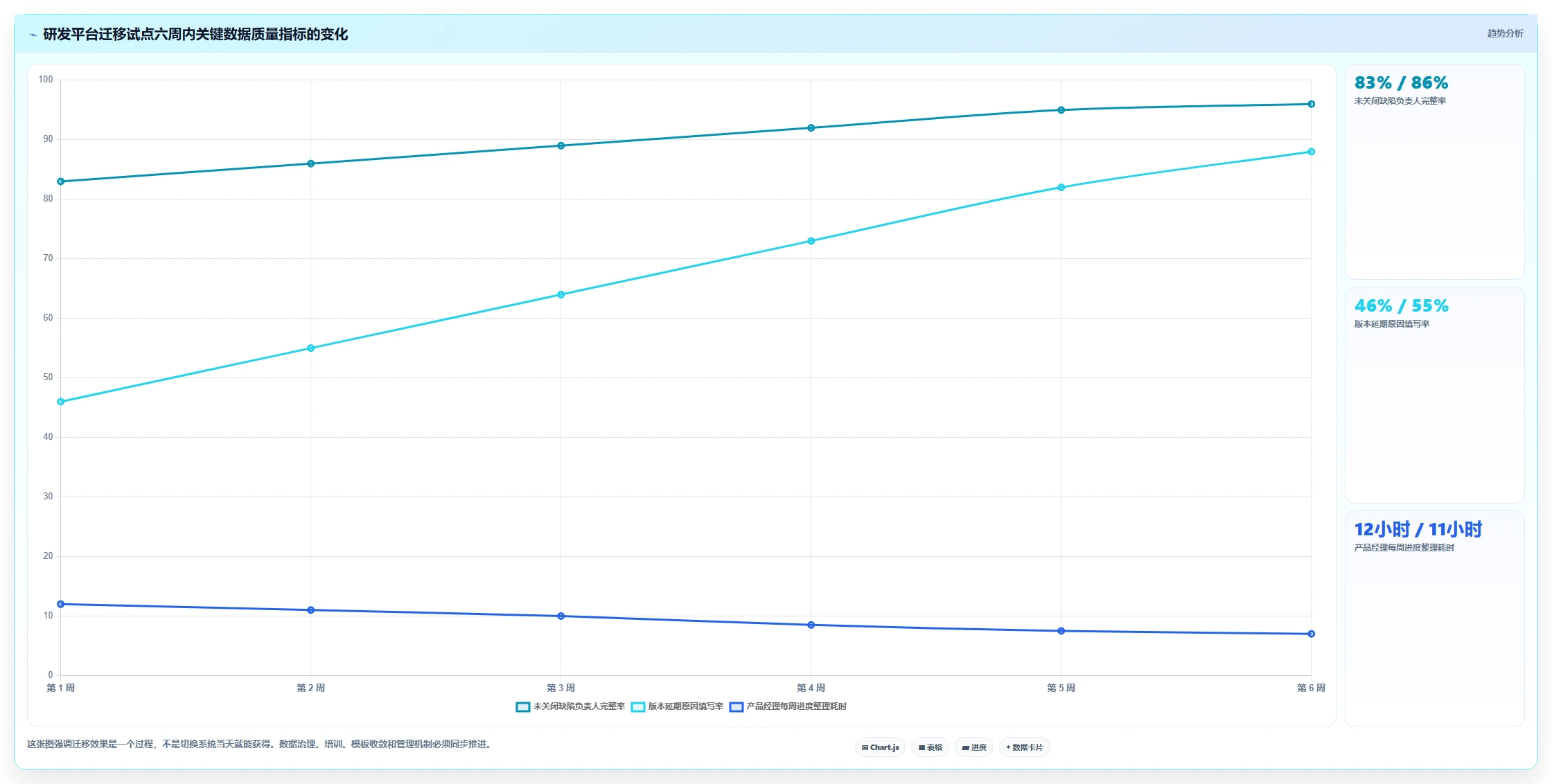This screenshot has width=1552, height=784.
Task: Click the x-axis label 第 1 周
Action: (61, 688)
